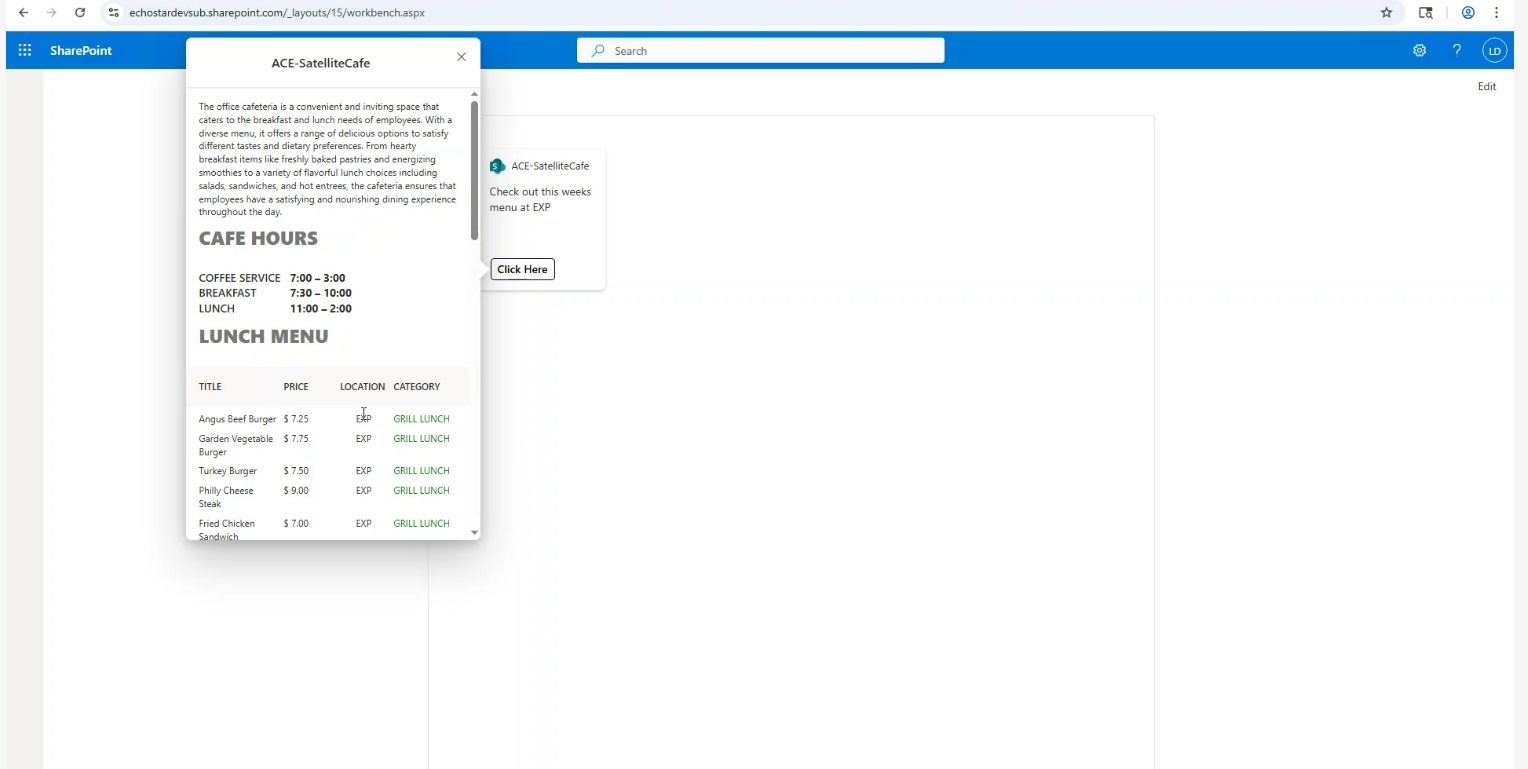The image size is (1528, 769).
Task: Open the help question mark icon
Action: [x=1457, y=50]
